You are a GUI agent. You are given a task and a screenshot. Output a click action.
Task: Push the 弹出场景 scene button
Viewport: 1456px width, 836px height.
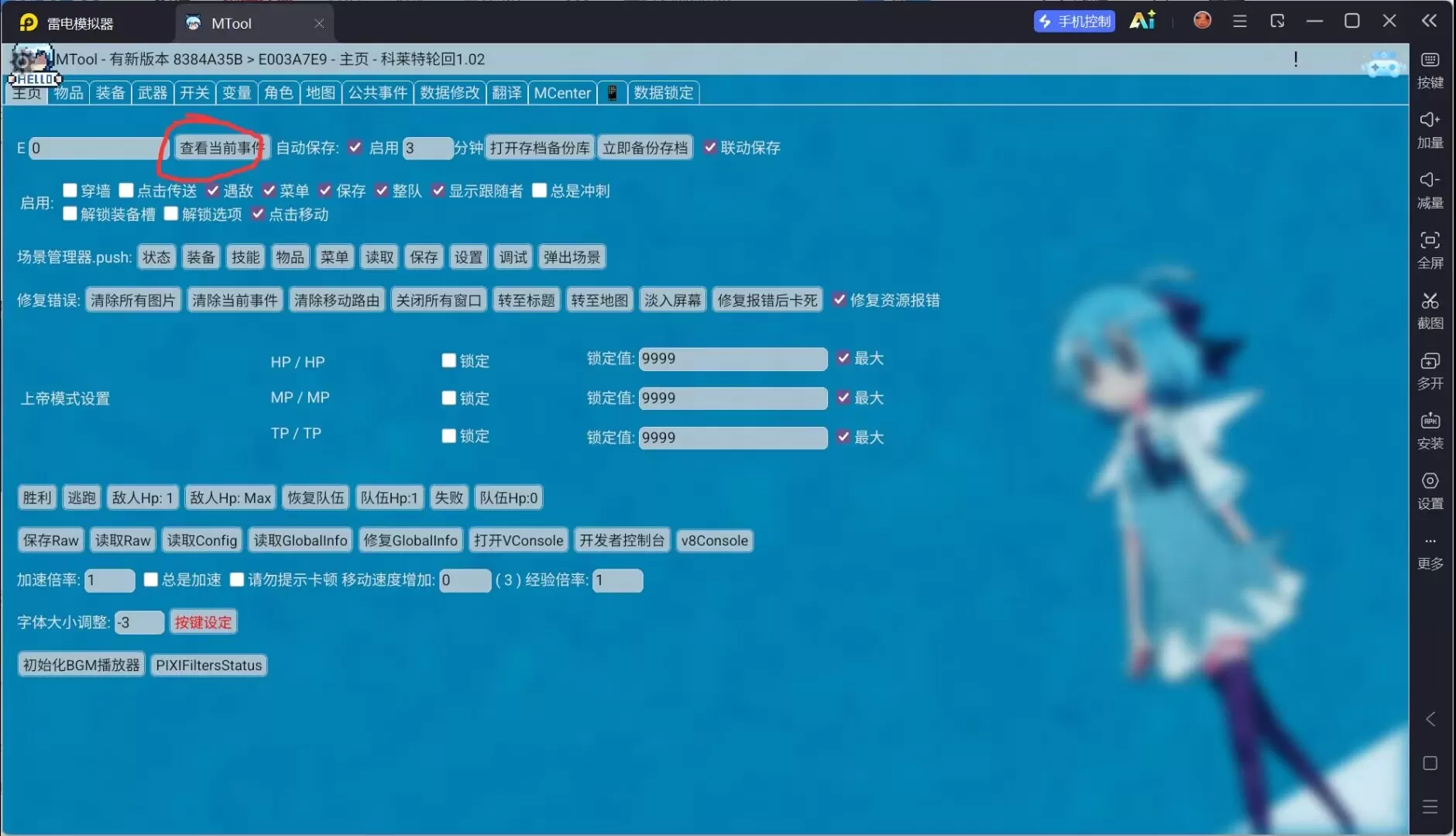tap(572, 257)
